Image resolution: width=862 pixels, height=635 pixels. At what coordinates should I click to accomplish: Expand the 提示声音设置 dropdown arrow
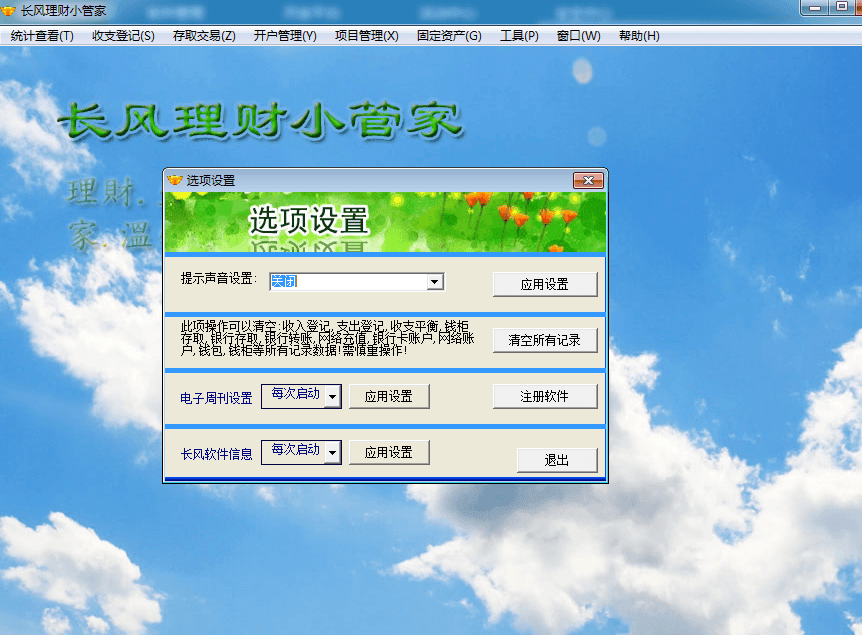coord(435,282)
